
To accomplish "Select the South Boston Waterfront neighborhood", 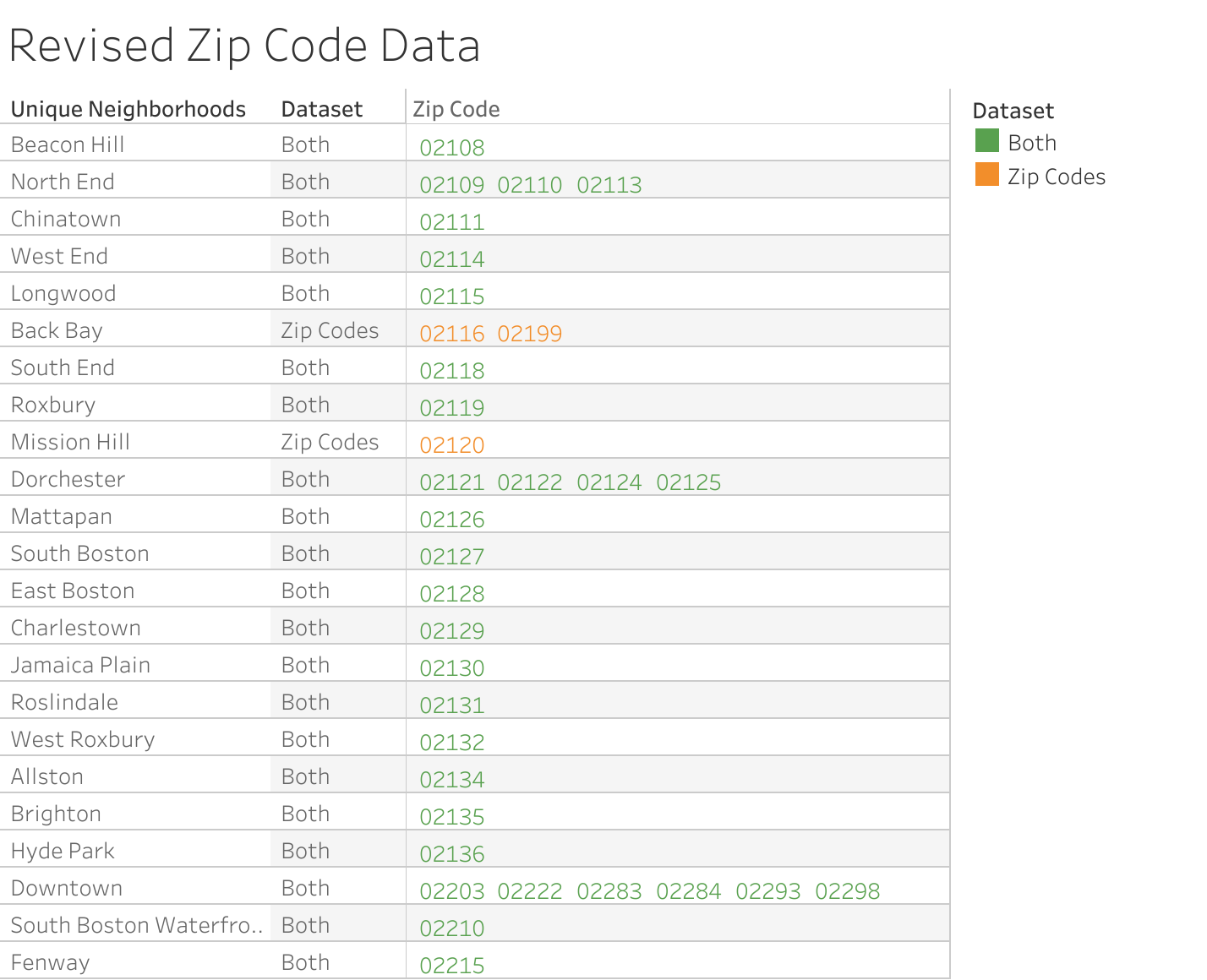I will [x=137, y=925].
